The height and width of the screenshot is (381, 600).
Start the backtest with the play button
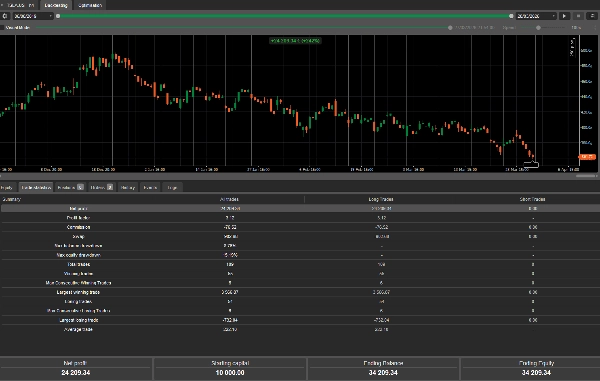[x=564, y=16]
